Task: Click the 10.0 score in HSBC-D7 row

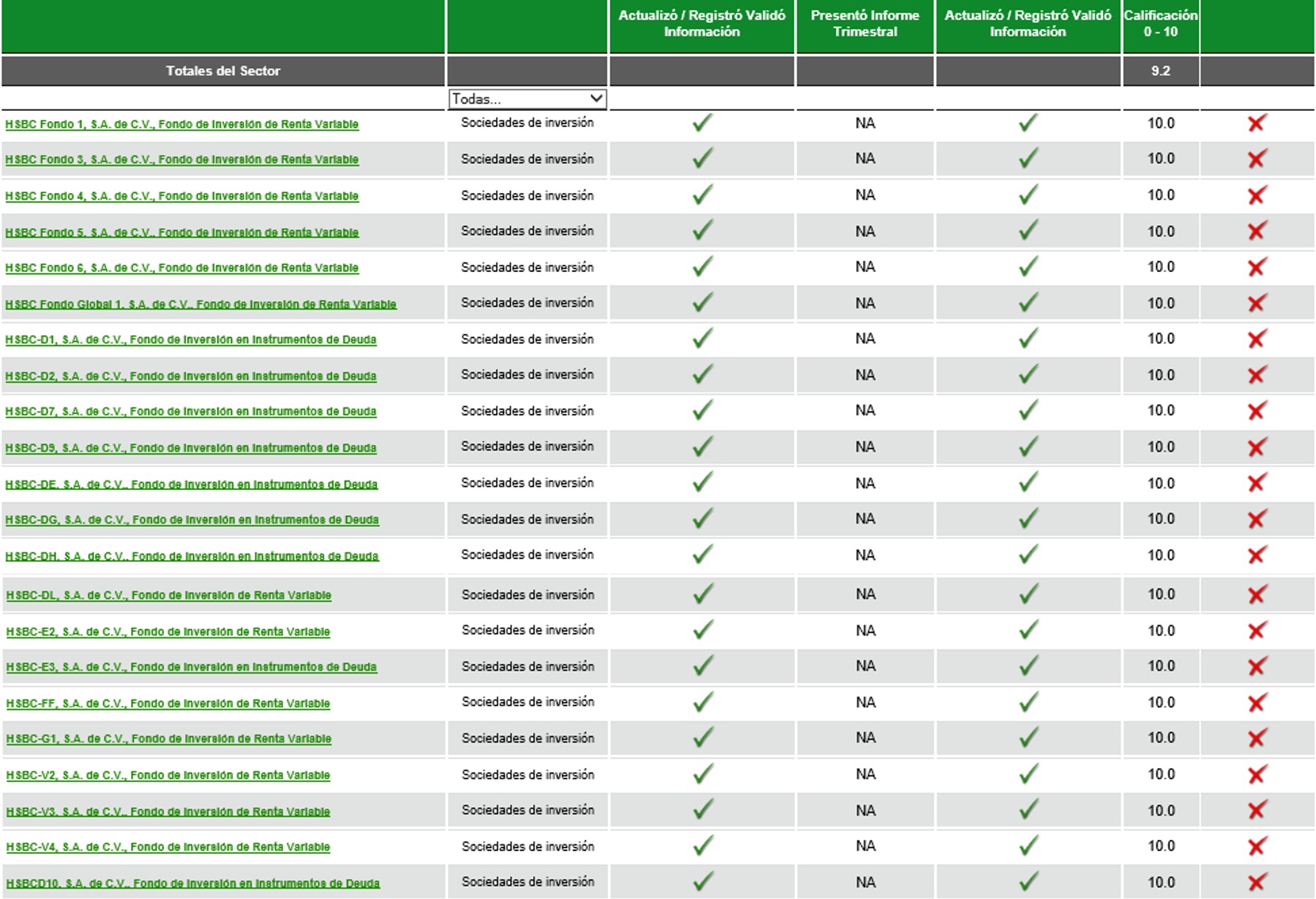Action: pyautogui.click(x=1161, y=410)
